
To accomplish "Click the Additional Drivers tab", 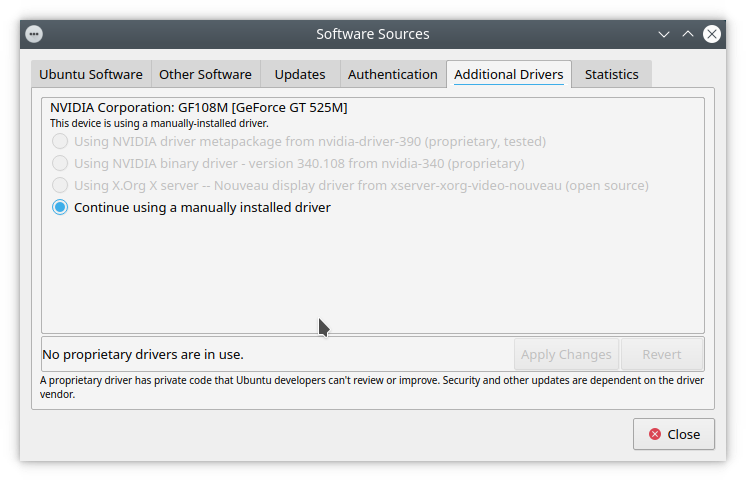I will point(508,74).
